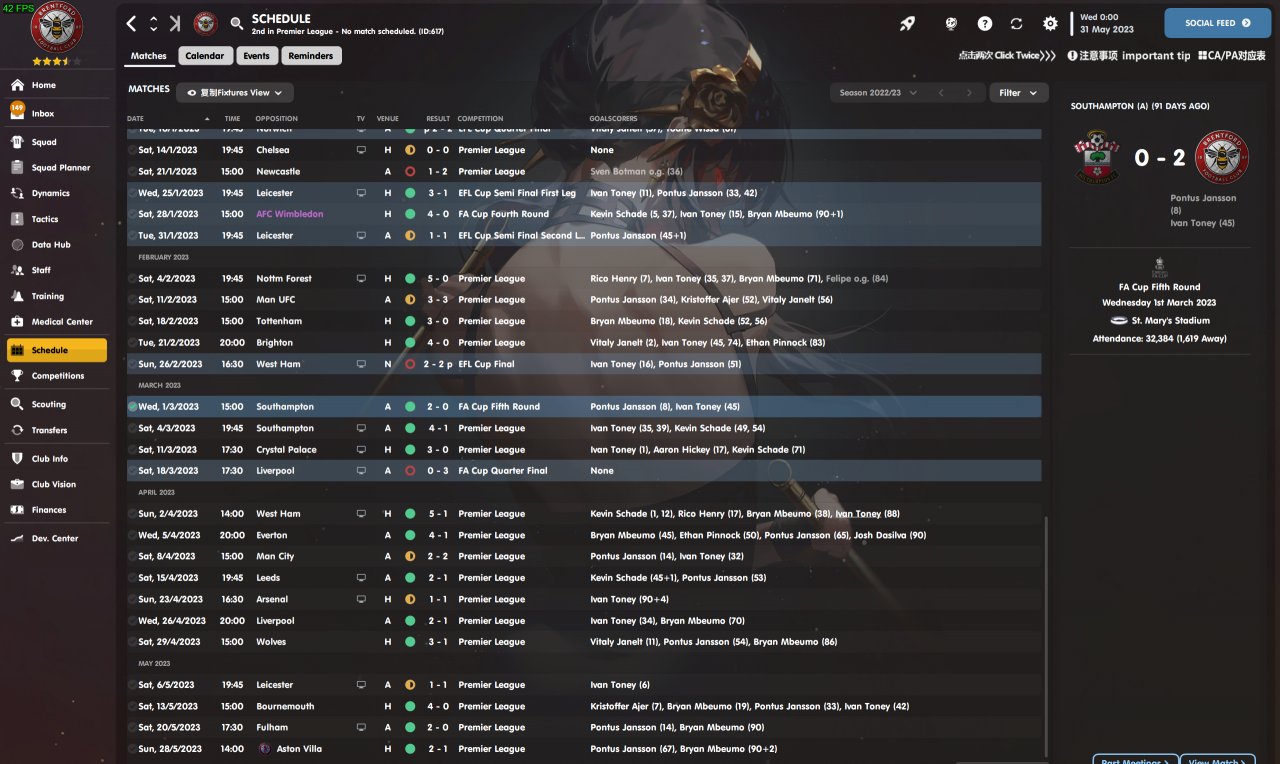Go forward with the right arrow
Image resolution: width=1280 pixels, height=764 pixels.
(x=175, y=23)
